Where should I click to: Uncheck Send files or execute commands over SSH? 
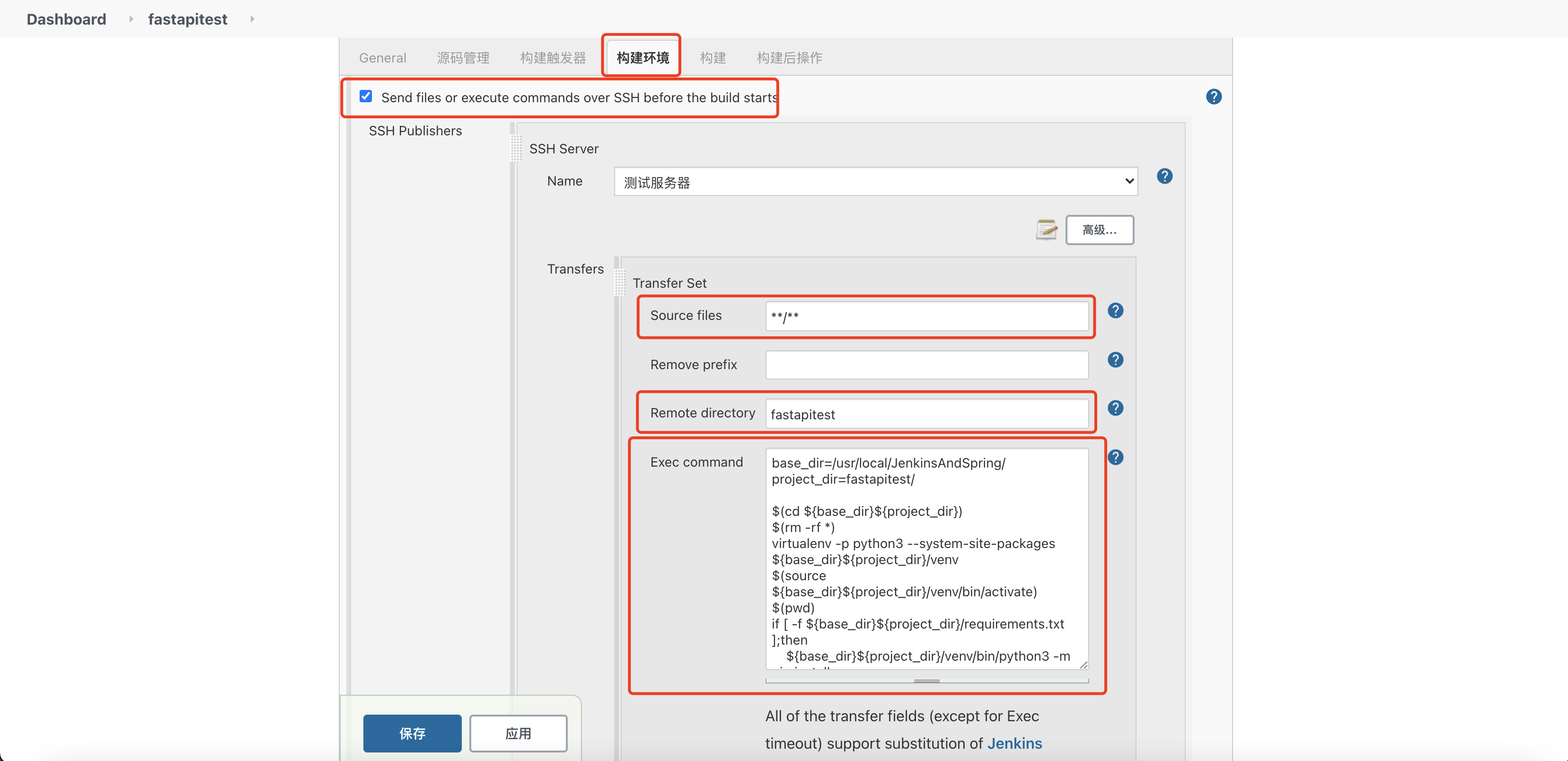(365, 96)
